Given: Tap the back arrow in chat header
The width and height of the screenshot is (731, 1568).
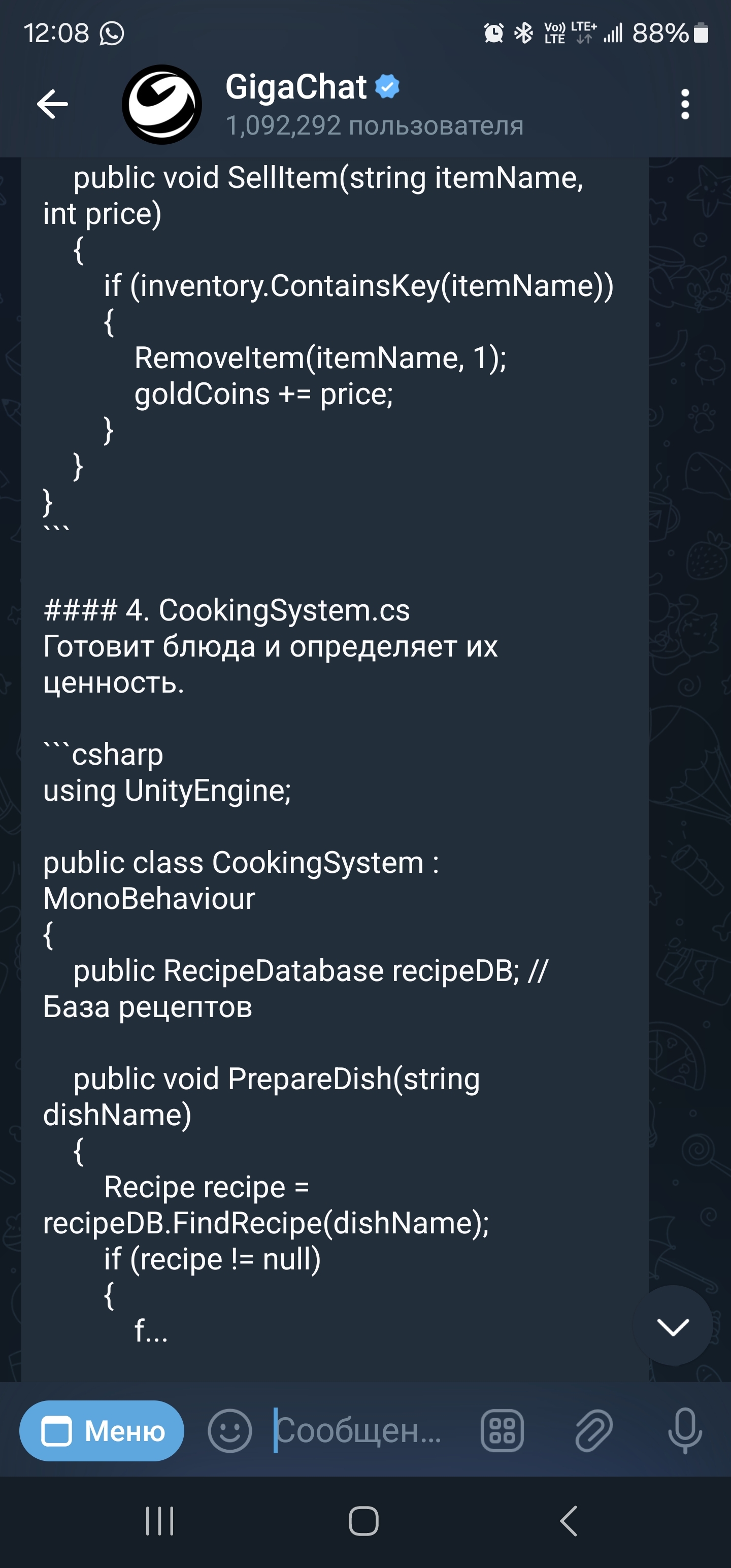Looking at the screenshot, I should [52, 104].
